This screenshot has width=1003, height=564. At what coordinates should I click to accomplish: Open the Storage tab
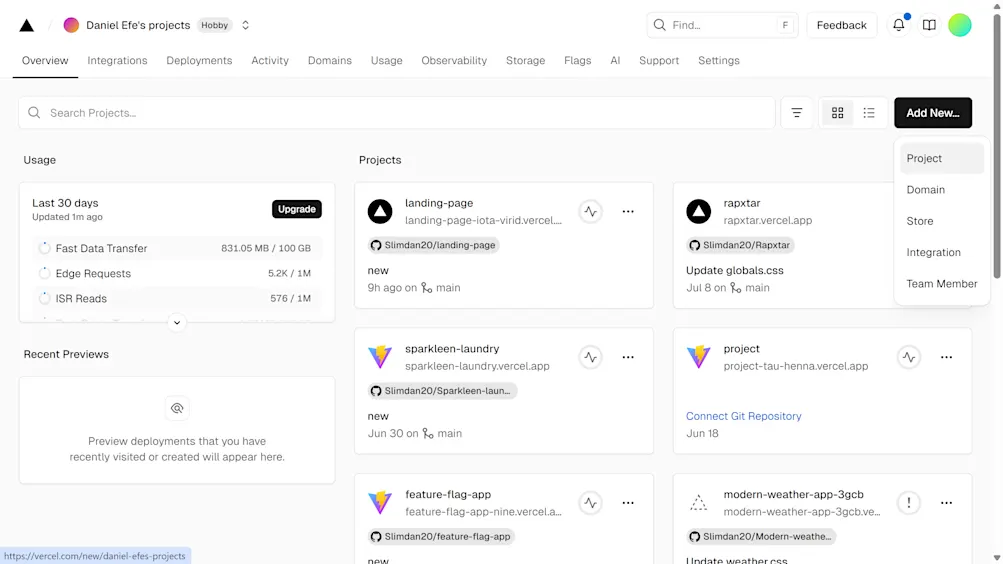point(525,60)
